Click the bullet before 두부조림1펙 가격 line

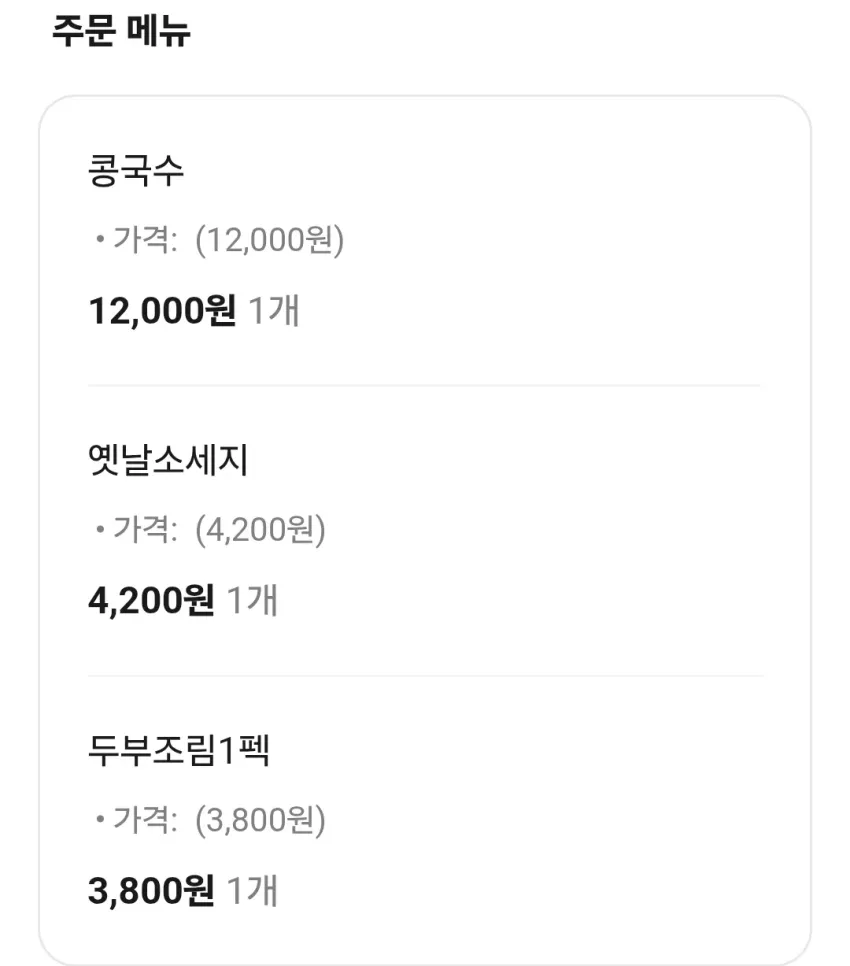(100, 819)
